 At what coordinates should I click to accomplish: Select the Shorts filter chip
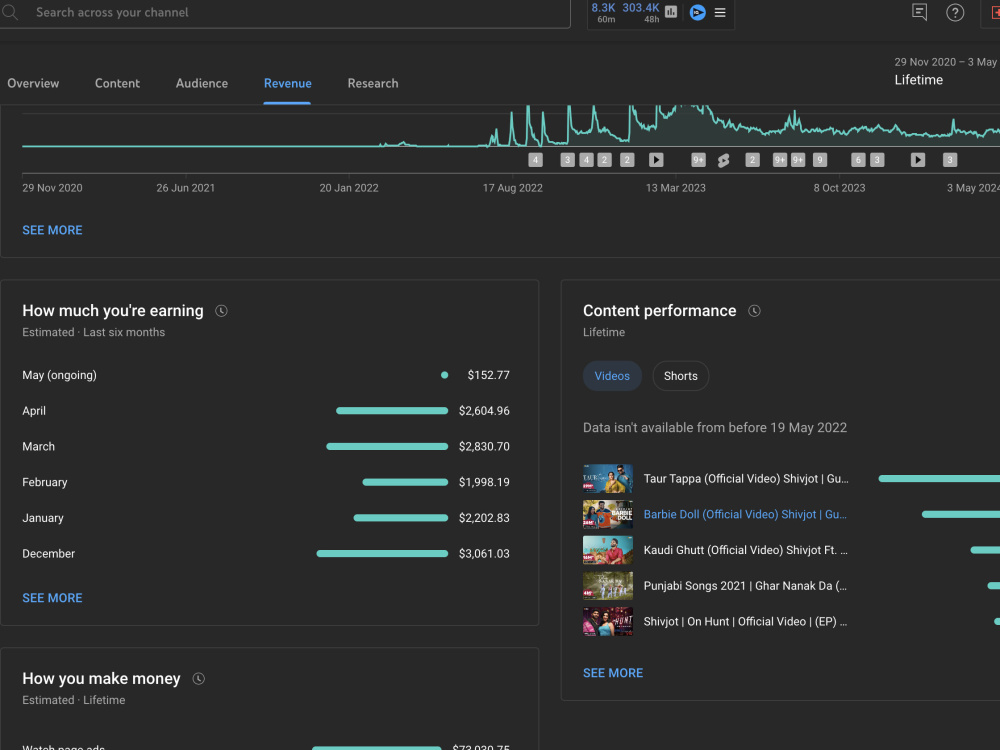click(x=680, y=376)
